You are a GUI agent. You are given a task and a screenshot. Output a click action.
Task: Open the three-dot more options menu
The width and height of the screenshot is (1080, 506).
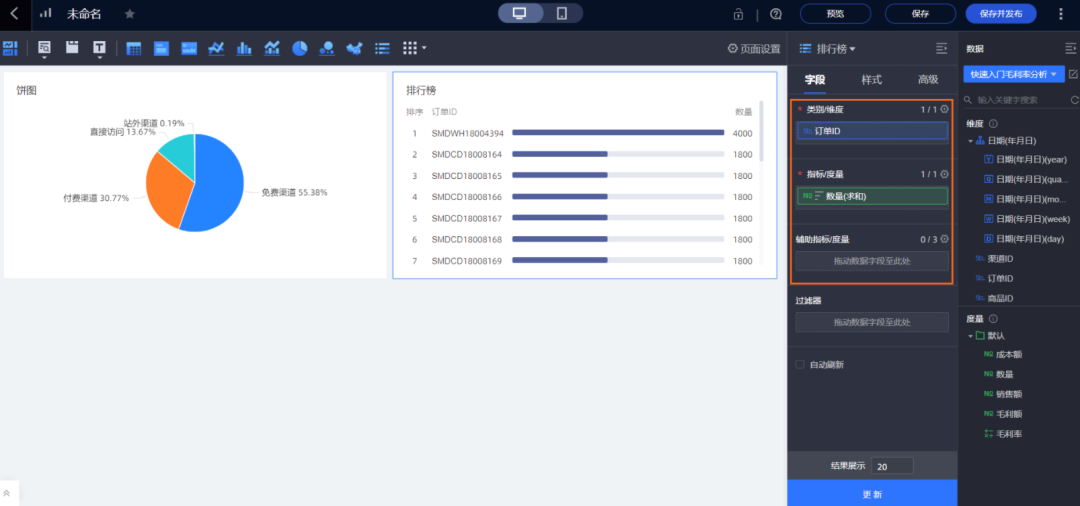(1060, 14)
